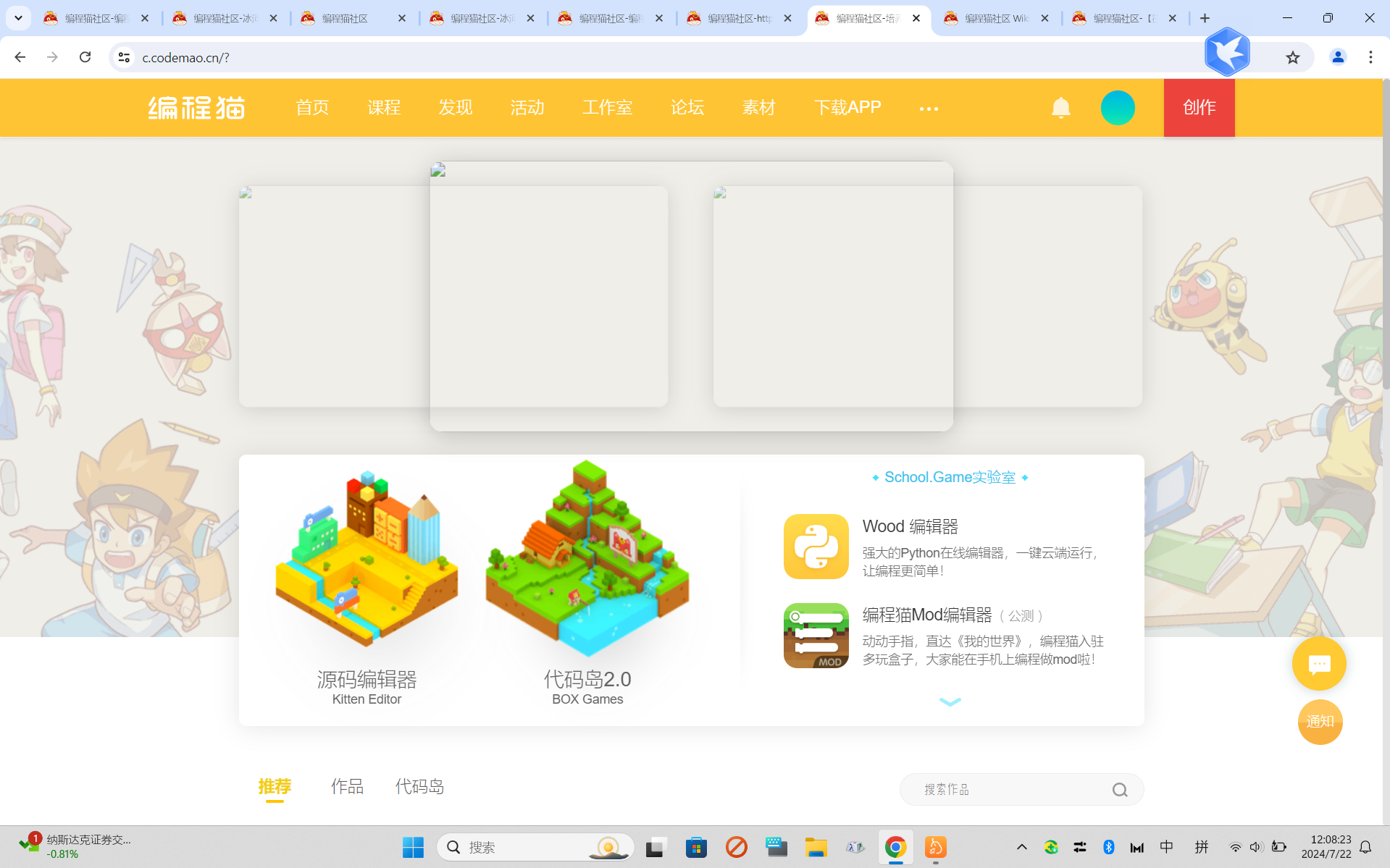This screenshot has width=1390, height=868.
Task: Open 工作室 in the navigation bar
Action: [607, 108]
